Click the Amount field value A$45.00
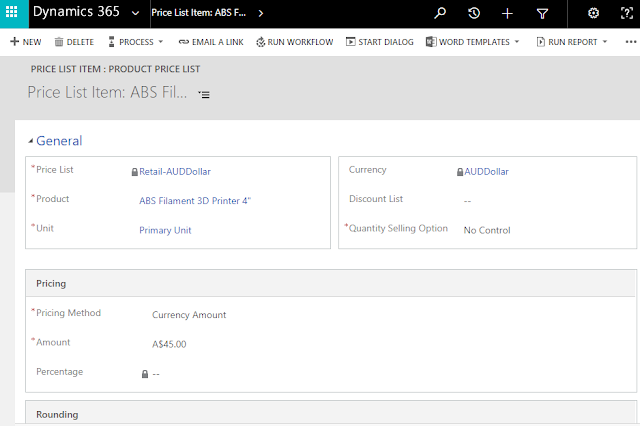Screen dimensions: 640x426 [x=169, y=344]
